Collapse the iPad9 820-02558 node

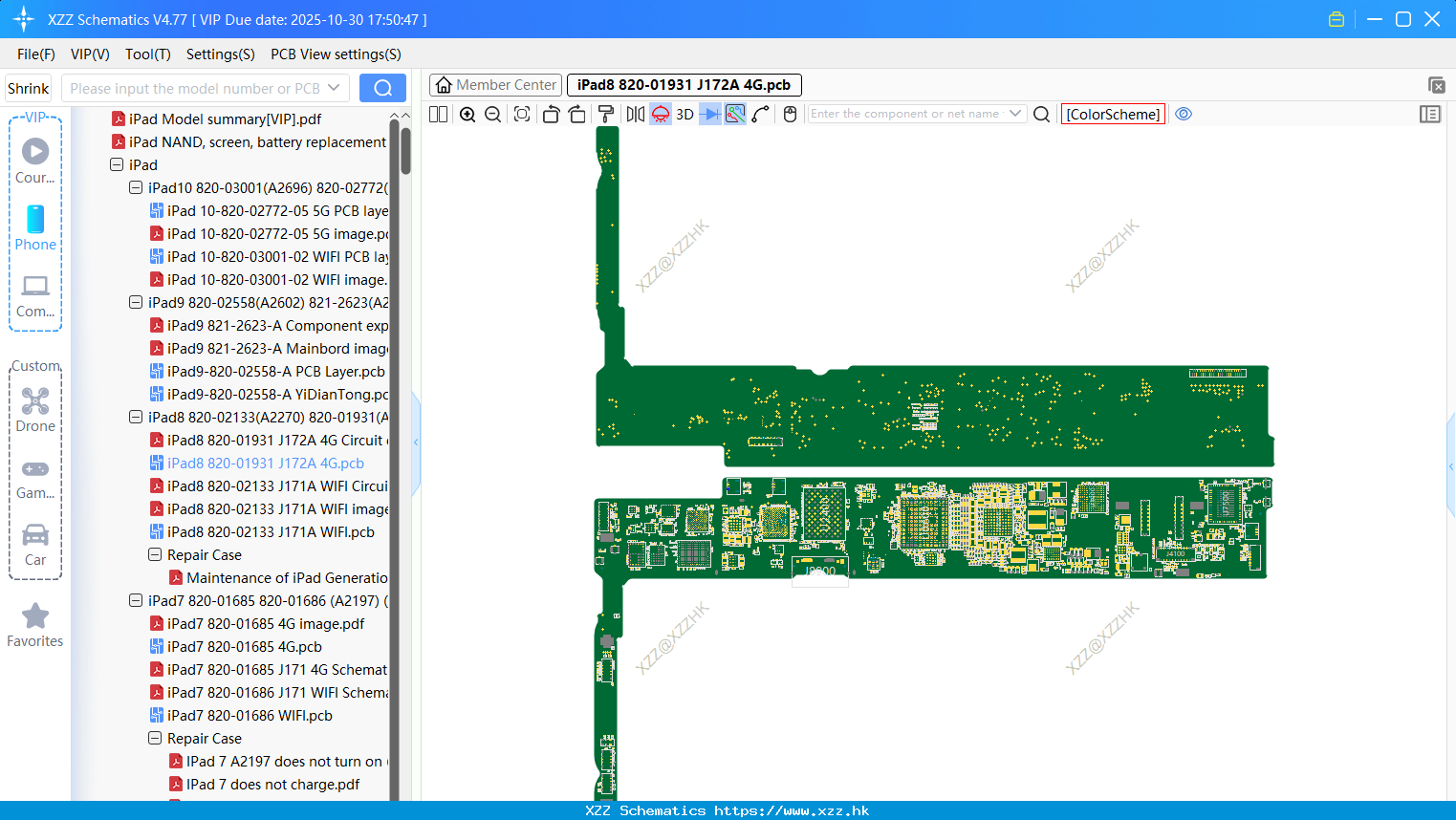[136, 302]
